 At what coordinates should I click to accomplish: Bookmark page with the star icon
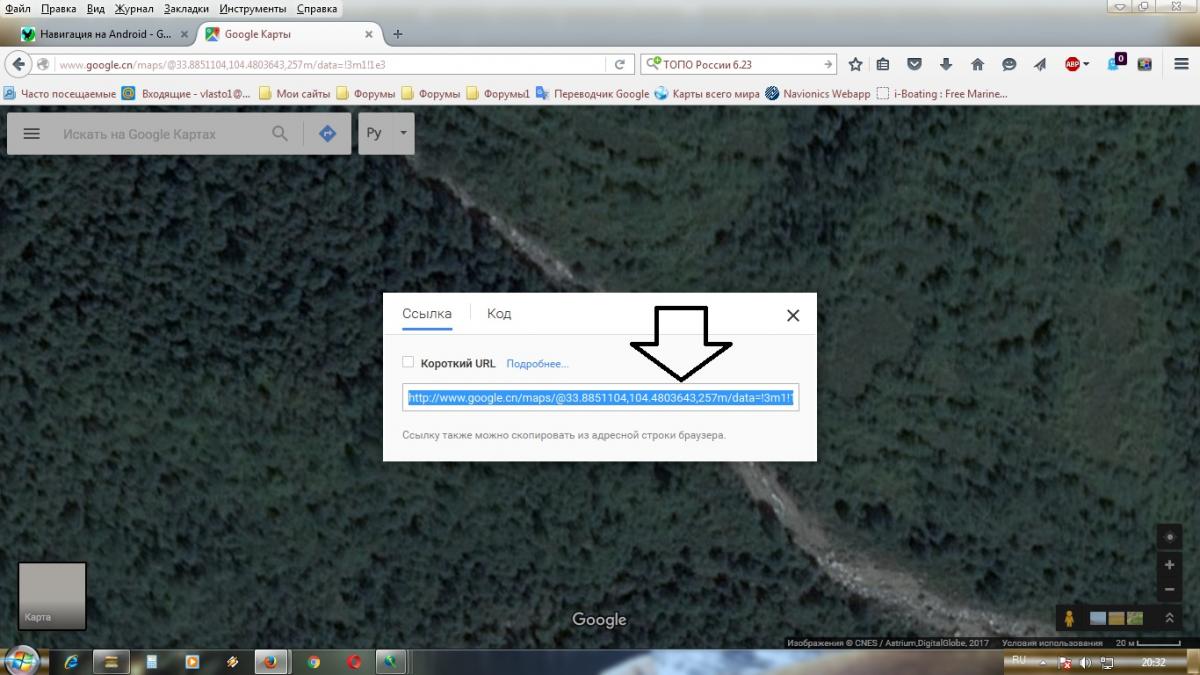pos(855,64)
